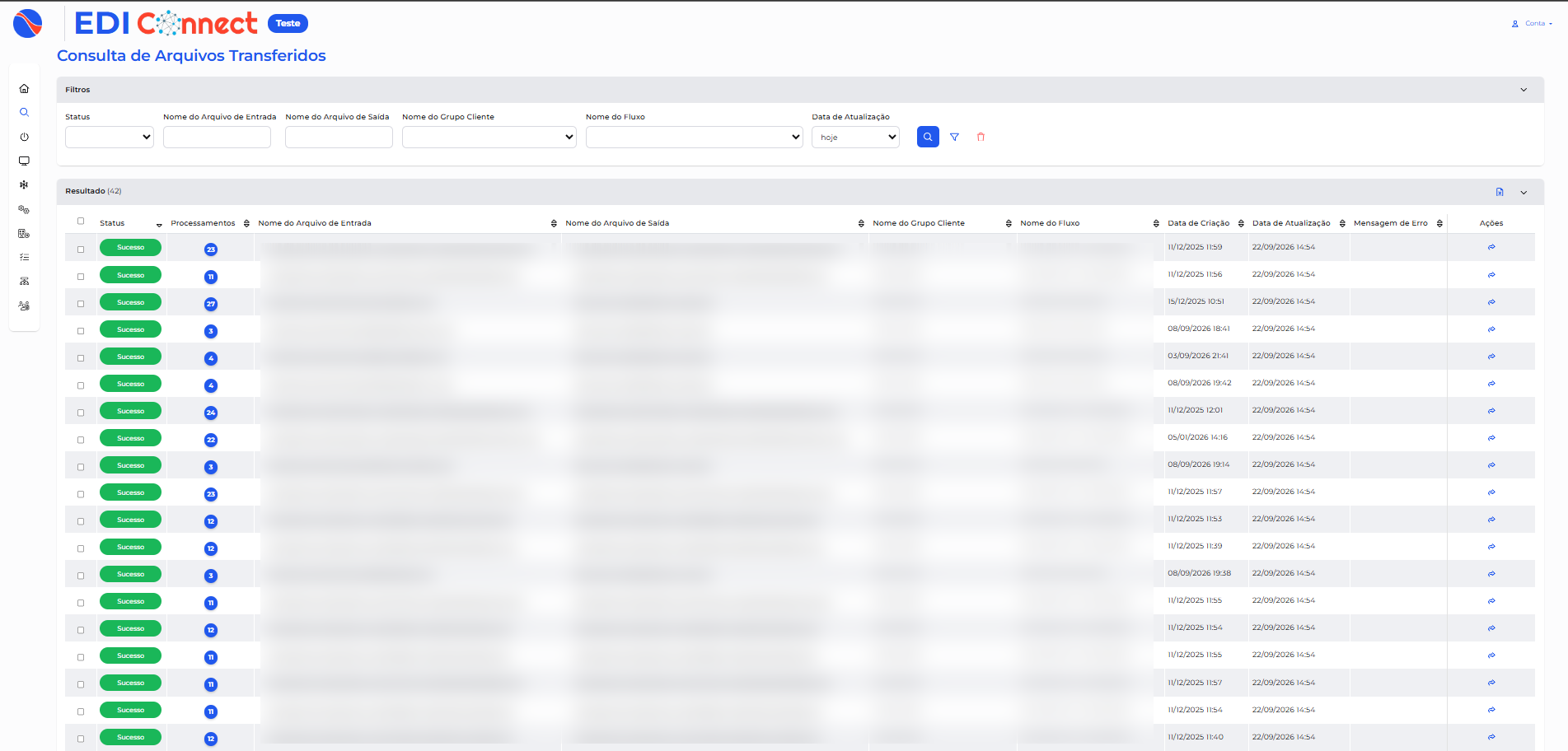Screen dimensions: 1568x751
Task: Open the monitor icon in the sidebar
Action: coord(24,161)
